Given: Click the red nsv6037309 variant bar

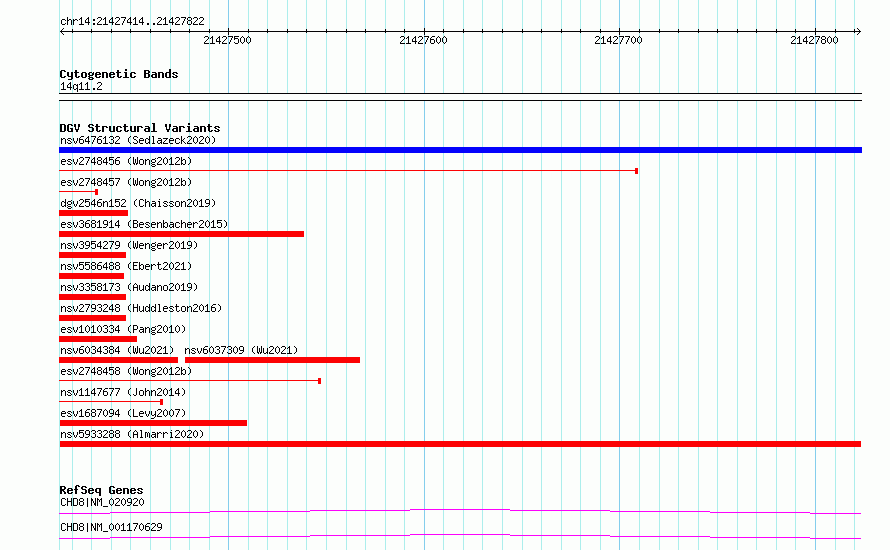Looking at the screenshot, I should (272, 360).
